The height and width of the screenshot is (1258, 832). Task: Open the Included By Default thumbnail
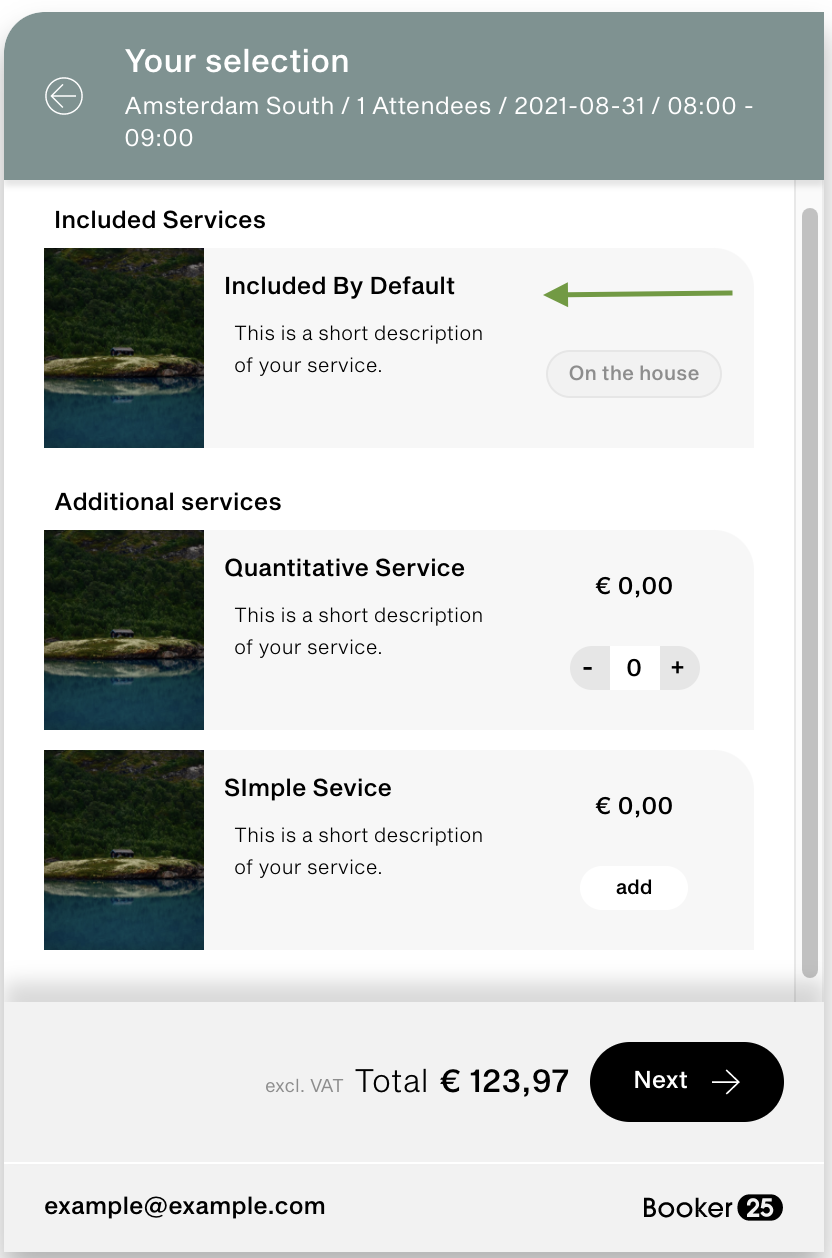tap(124, 348)
